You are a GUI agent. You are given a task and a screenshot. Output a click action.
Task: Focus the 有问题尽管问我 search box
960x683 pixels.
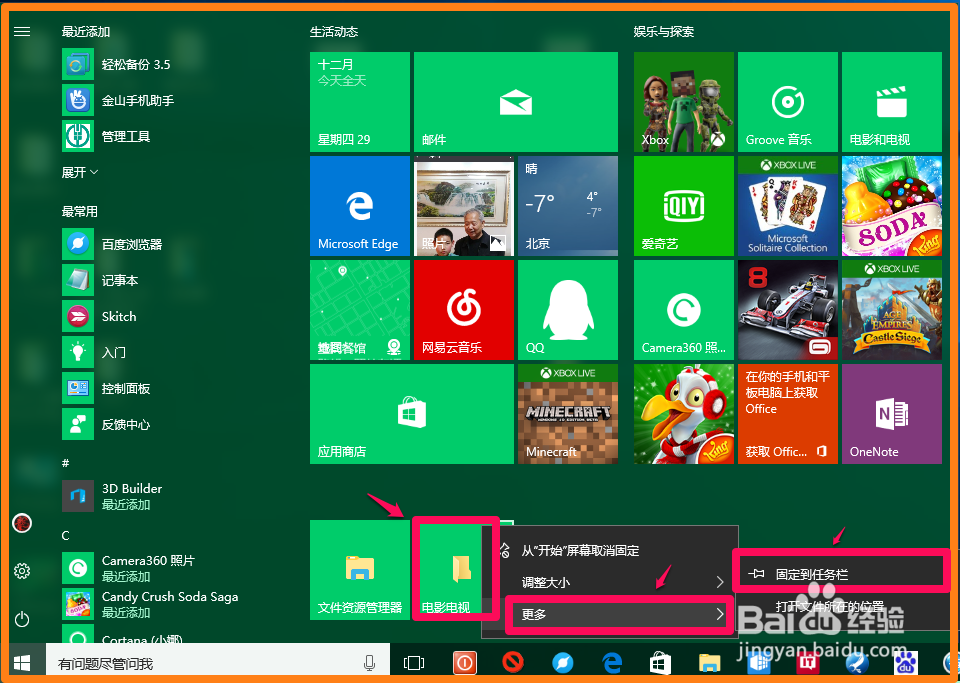click(x=217, y=663)
